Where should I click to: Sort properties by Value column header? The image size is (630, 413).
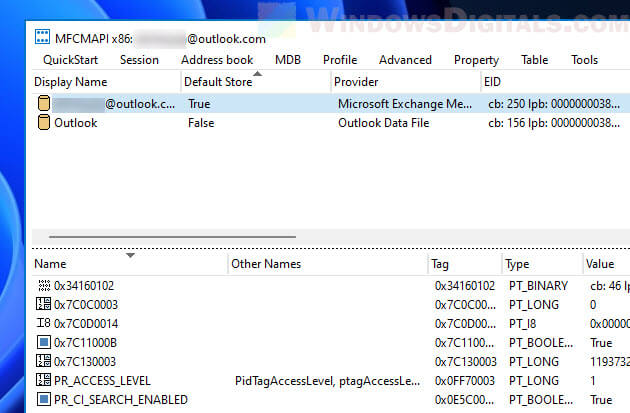[606, 264]
